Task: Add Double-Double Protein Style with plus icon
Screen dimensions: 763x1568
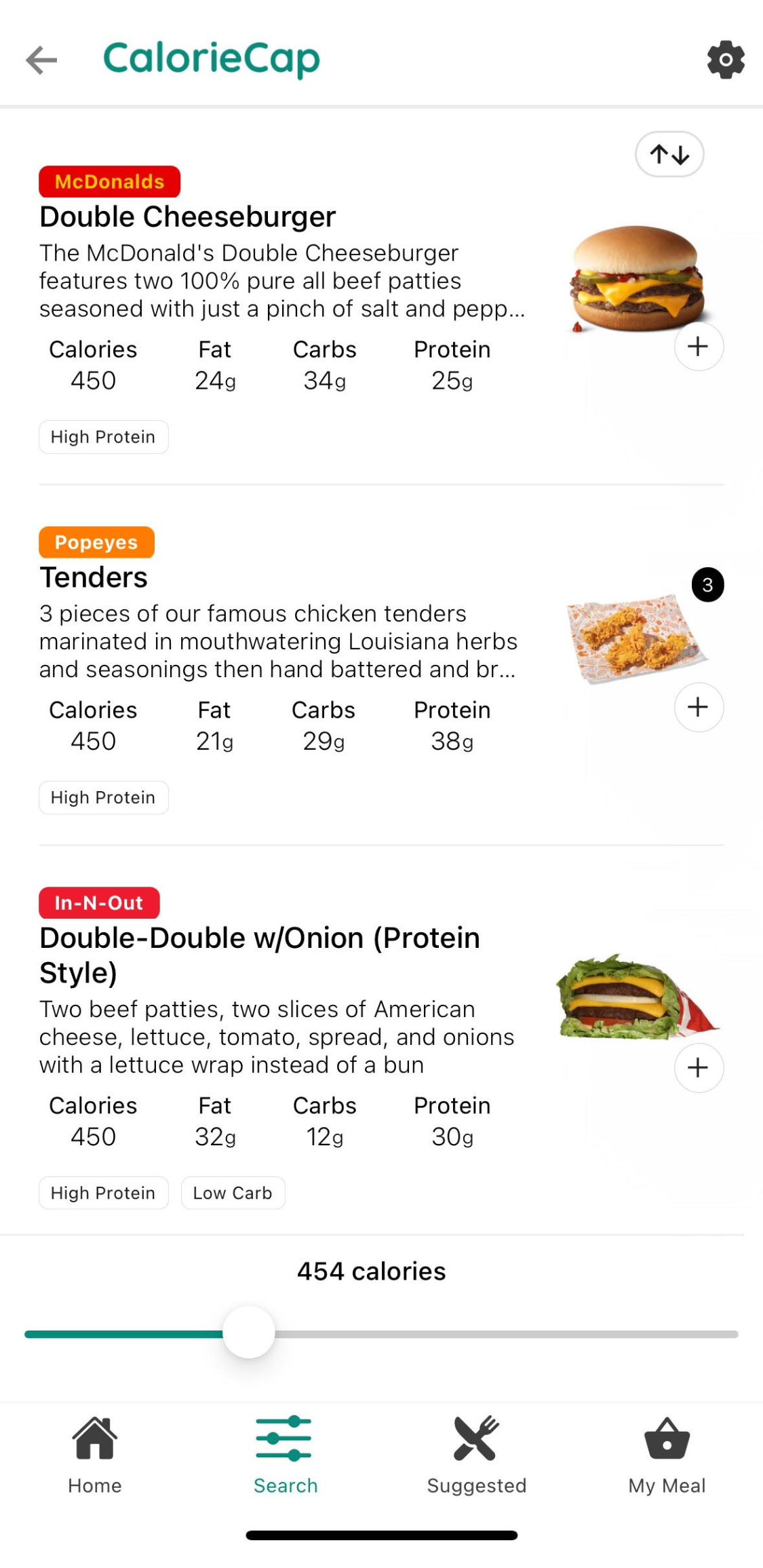Action: coord(698,1068)
